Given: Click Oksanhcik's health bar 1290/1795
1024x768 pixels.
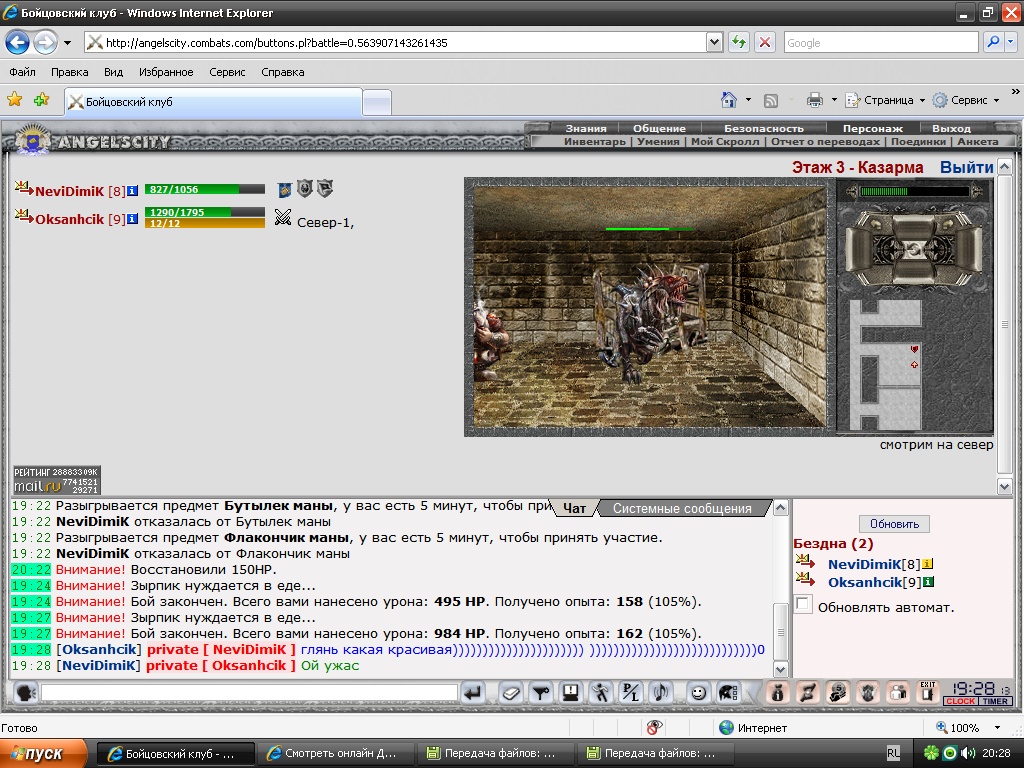Looking at the screenshot, I should (204, 212).
